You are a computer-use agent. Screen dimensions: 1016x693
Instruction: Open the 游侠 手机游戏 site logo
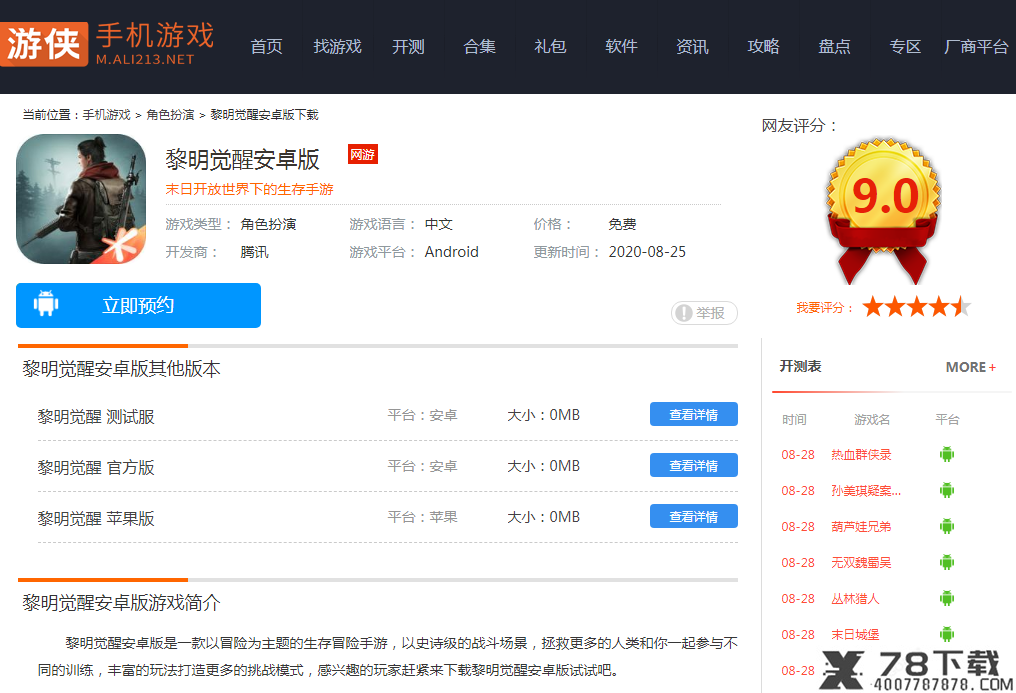click(x=108, y=44)
